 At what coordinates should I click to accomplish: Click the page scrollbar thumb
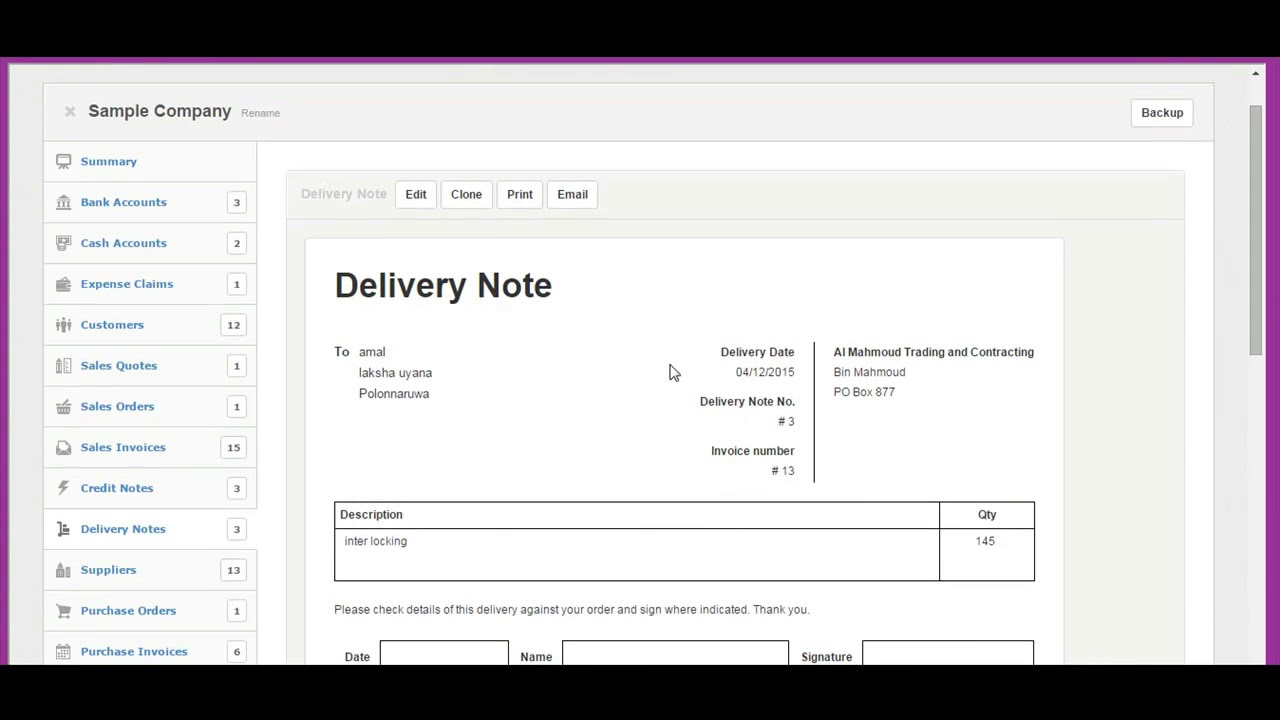click(x=1255, y=229)
